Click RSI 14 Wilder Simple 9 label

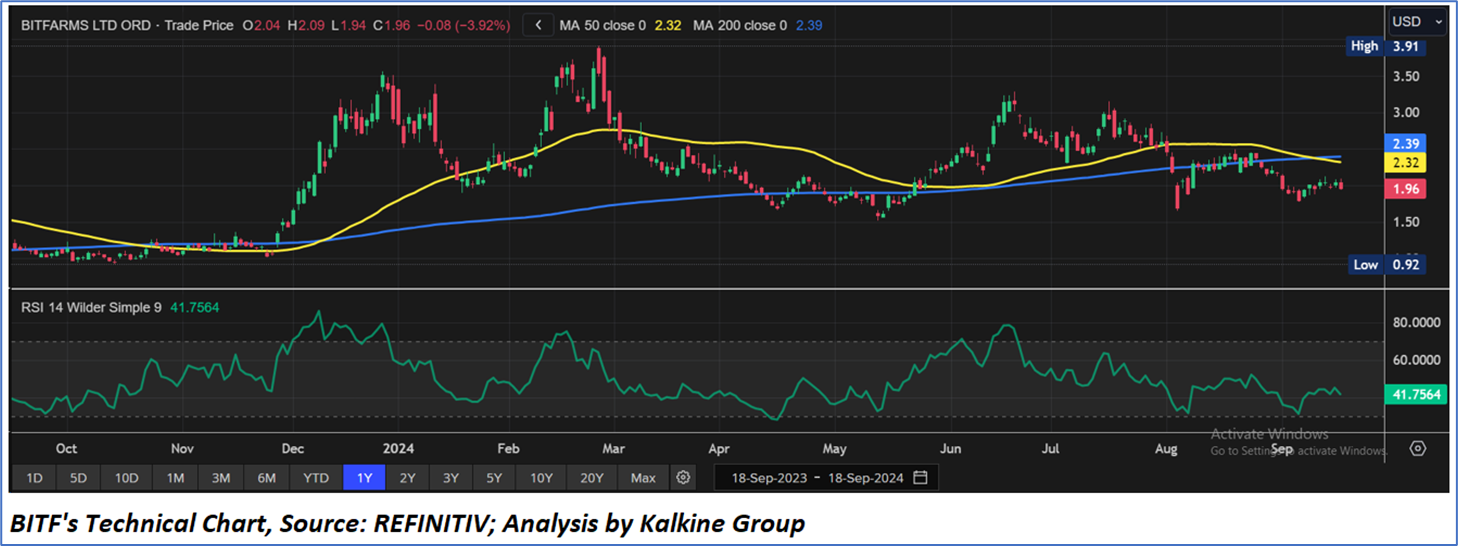coord(91,308)
